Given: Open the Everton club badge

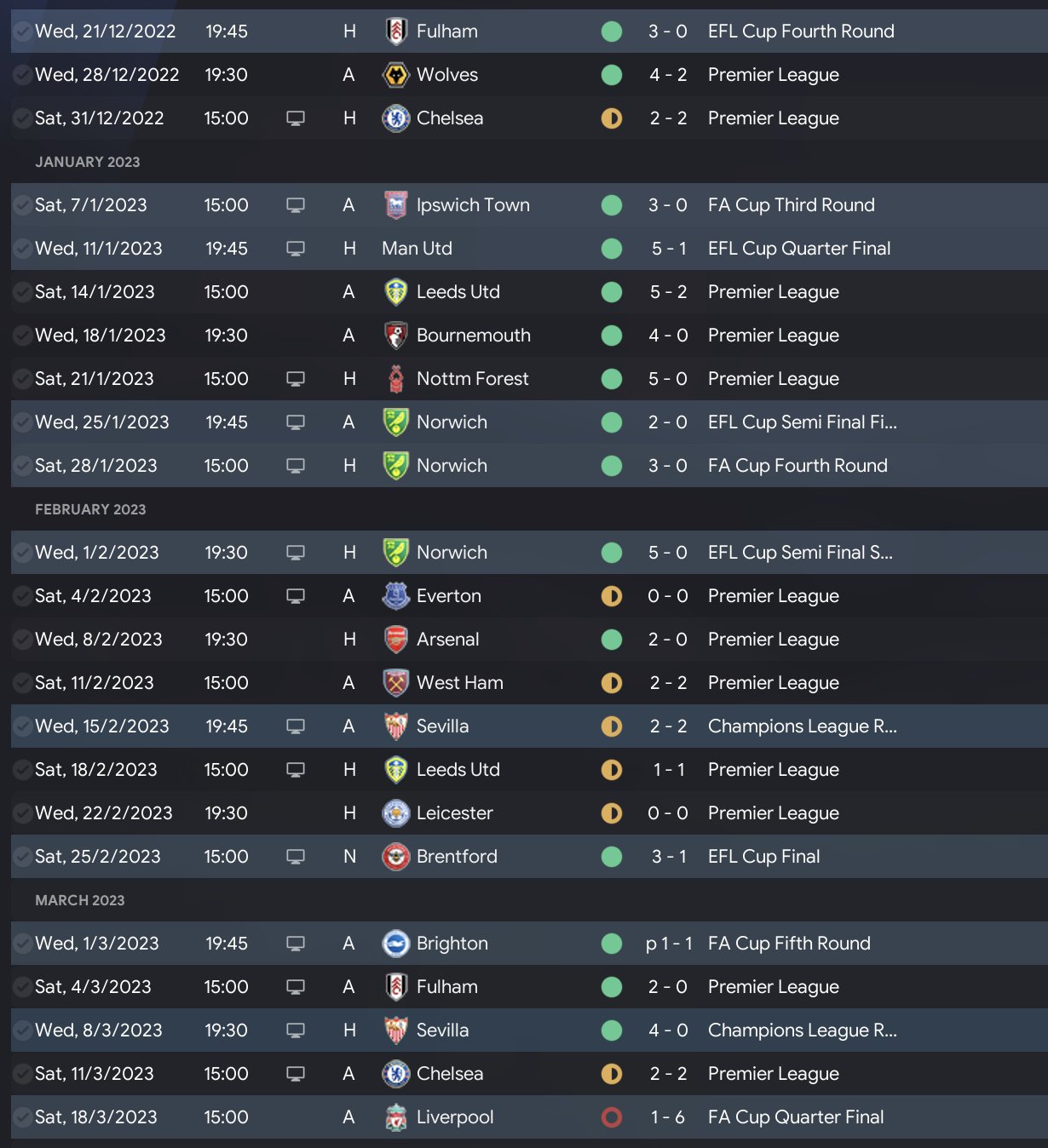Looking at the screenshot, I should pos(395,596).
